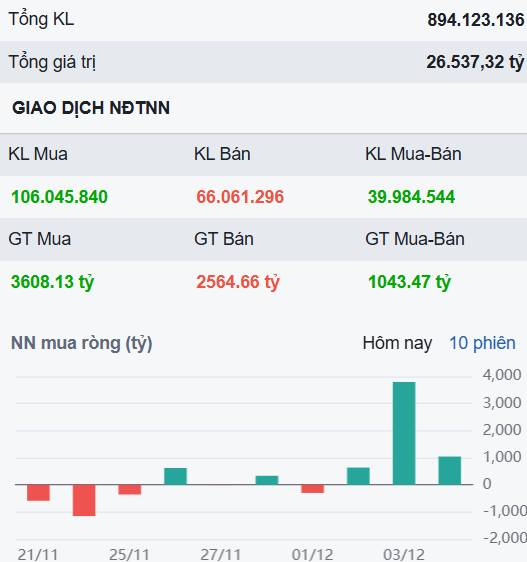Screen dimensions: 527x562
Task: Select KL Bán value 66.061.296
Action: (x=240, y=197)
